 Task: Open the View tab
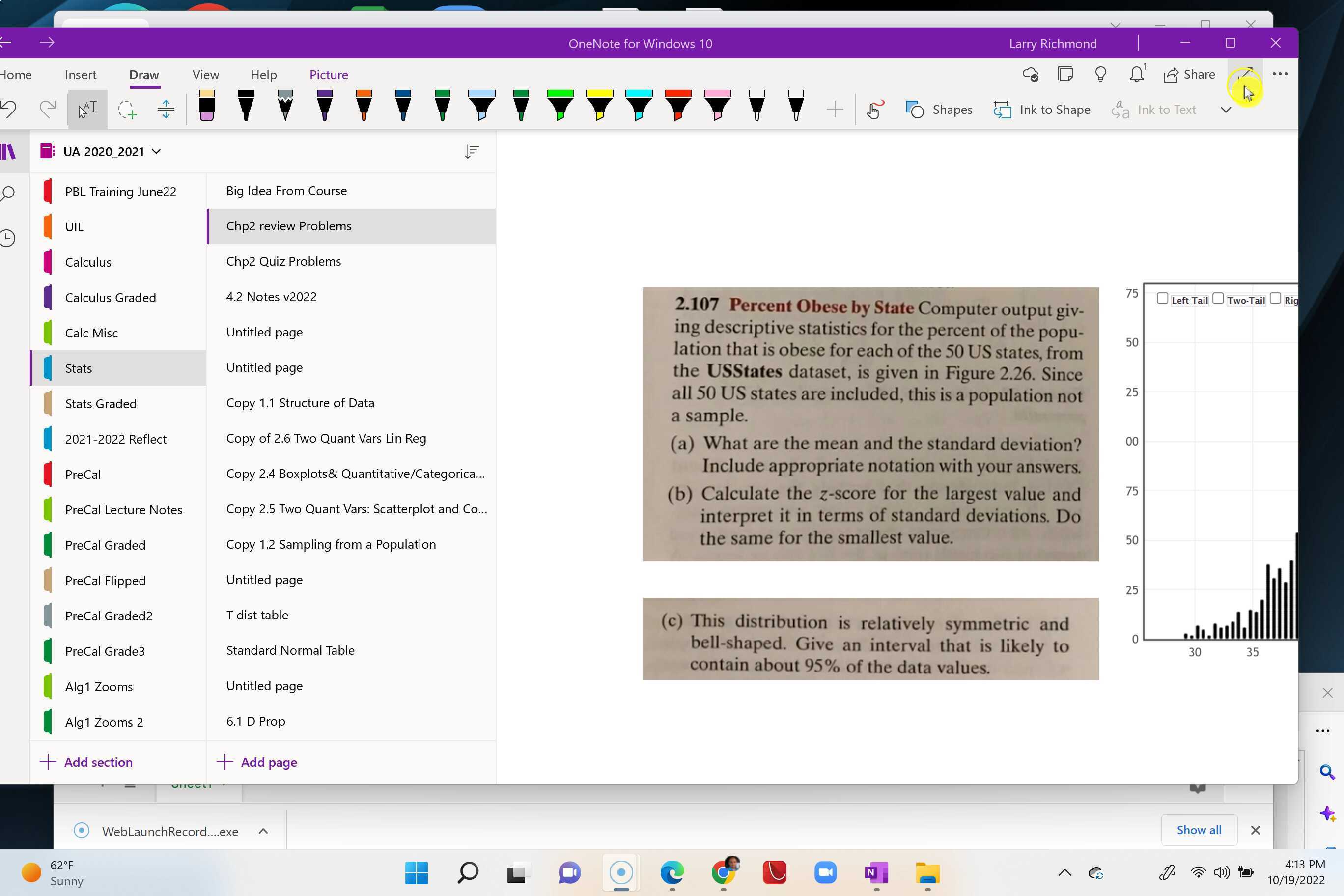tap(206, 74)
